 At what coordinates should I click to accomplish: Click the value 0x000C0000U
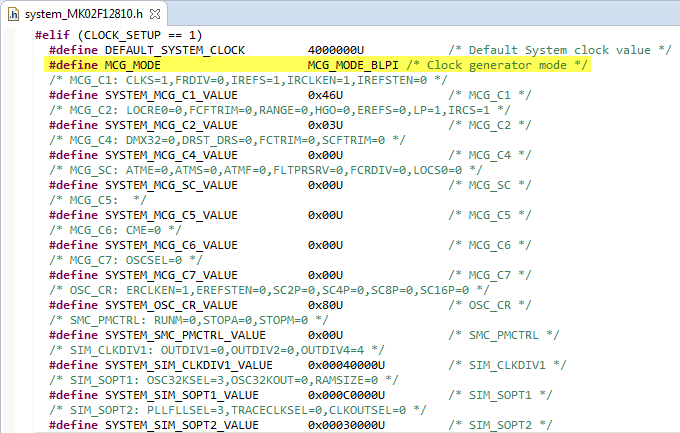click(346, 395)
